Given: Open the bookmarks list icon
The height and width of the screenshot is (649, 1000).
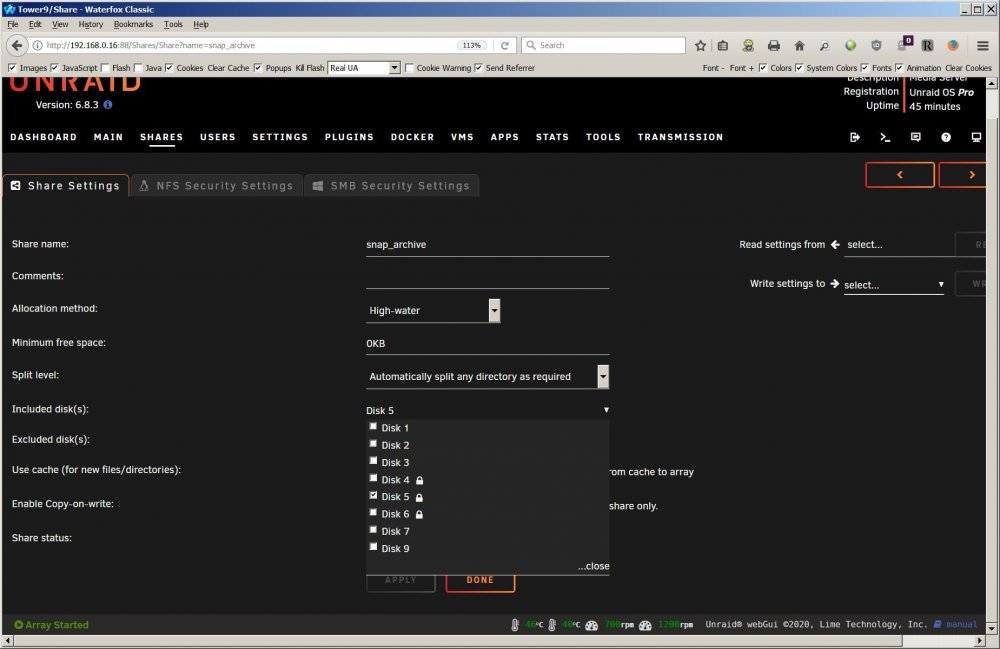Looking at the screenshot, I should pos(723,45).
